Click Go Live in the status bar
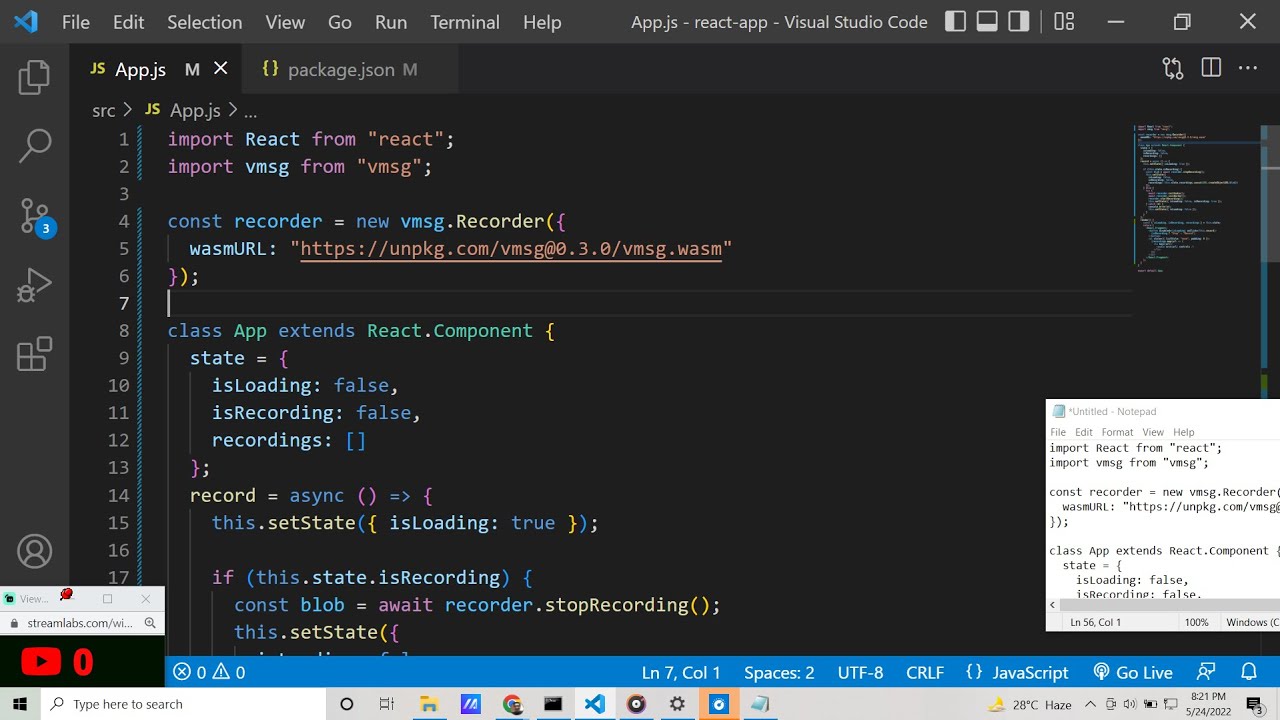The image size is (1280, 720). coord(1133,672)
